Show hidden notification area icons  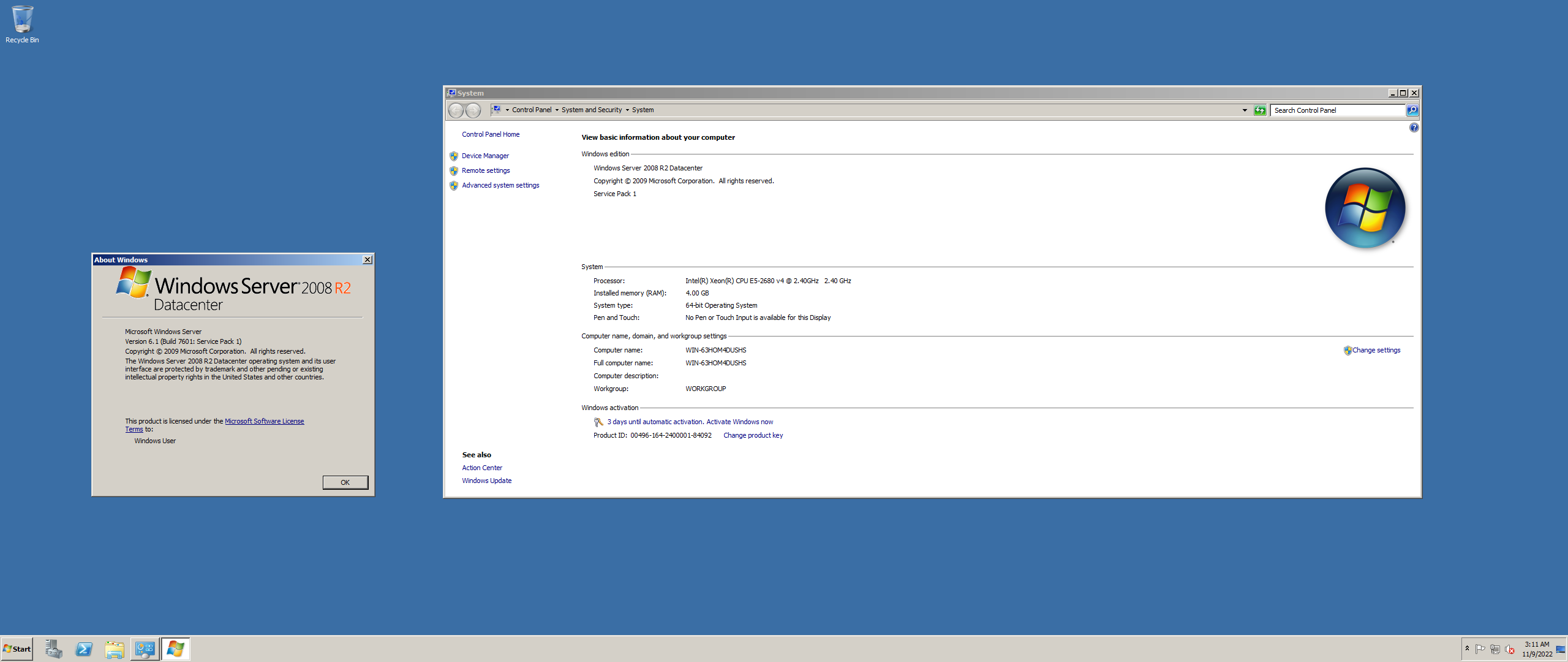tap(1467, 649)
